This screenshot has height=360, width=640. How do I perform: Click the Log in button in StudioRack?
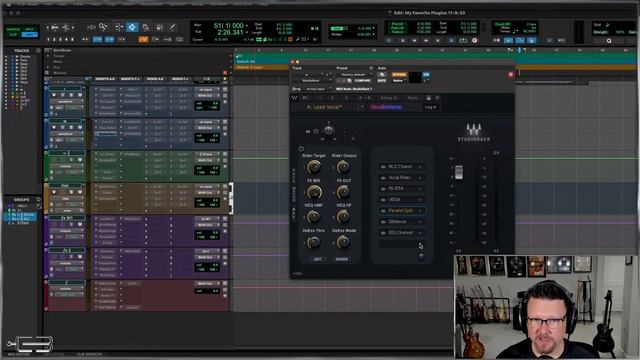click(430, 107)
